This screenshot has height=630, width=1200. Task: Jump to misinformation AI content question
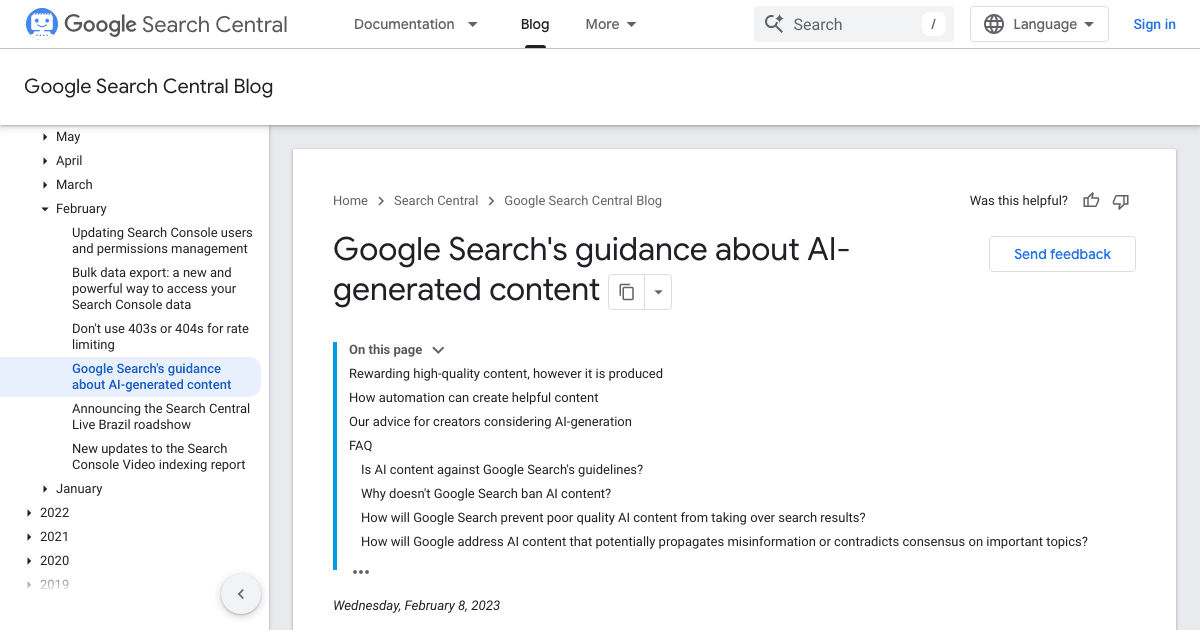[724, 542]
